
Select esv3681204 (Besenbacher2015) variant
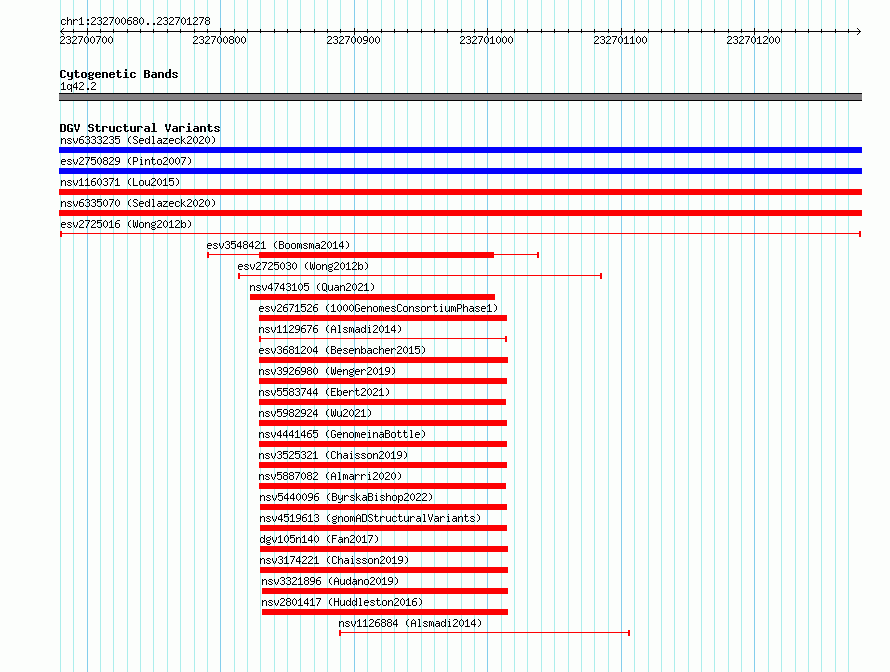342,350
